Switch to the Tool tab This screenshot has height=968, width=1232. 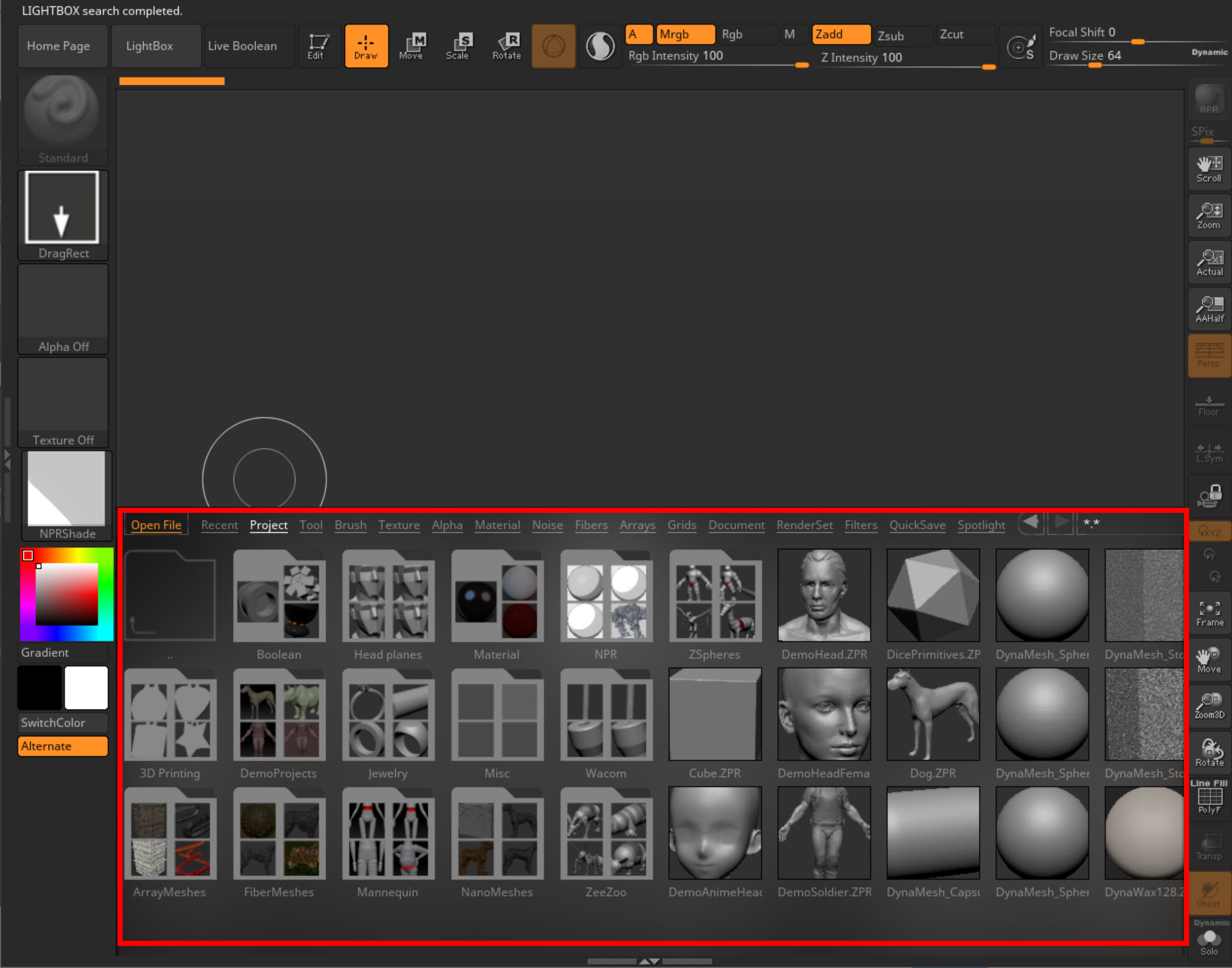point(311,525)
